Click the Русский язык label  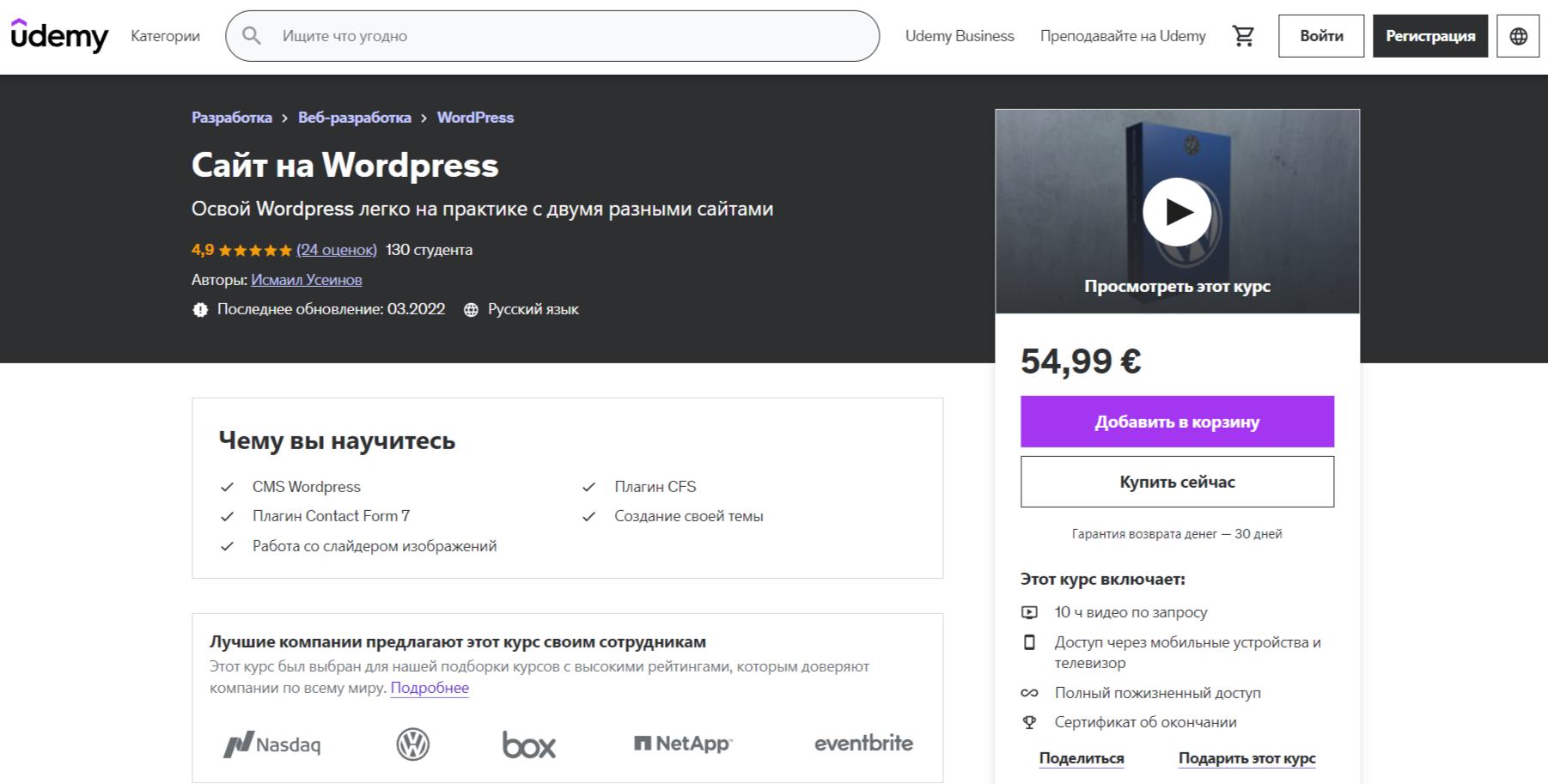[x=533, y=309]
